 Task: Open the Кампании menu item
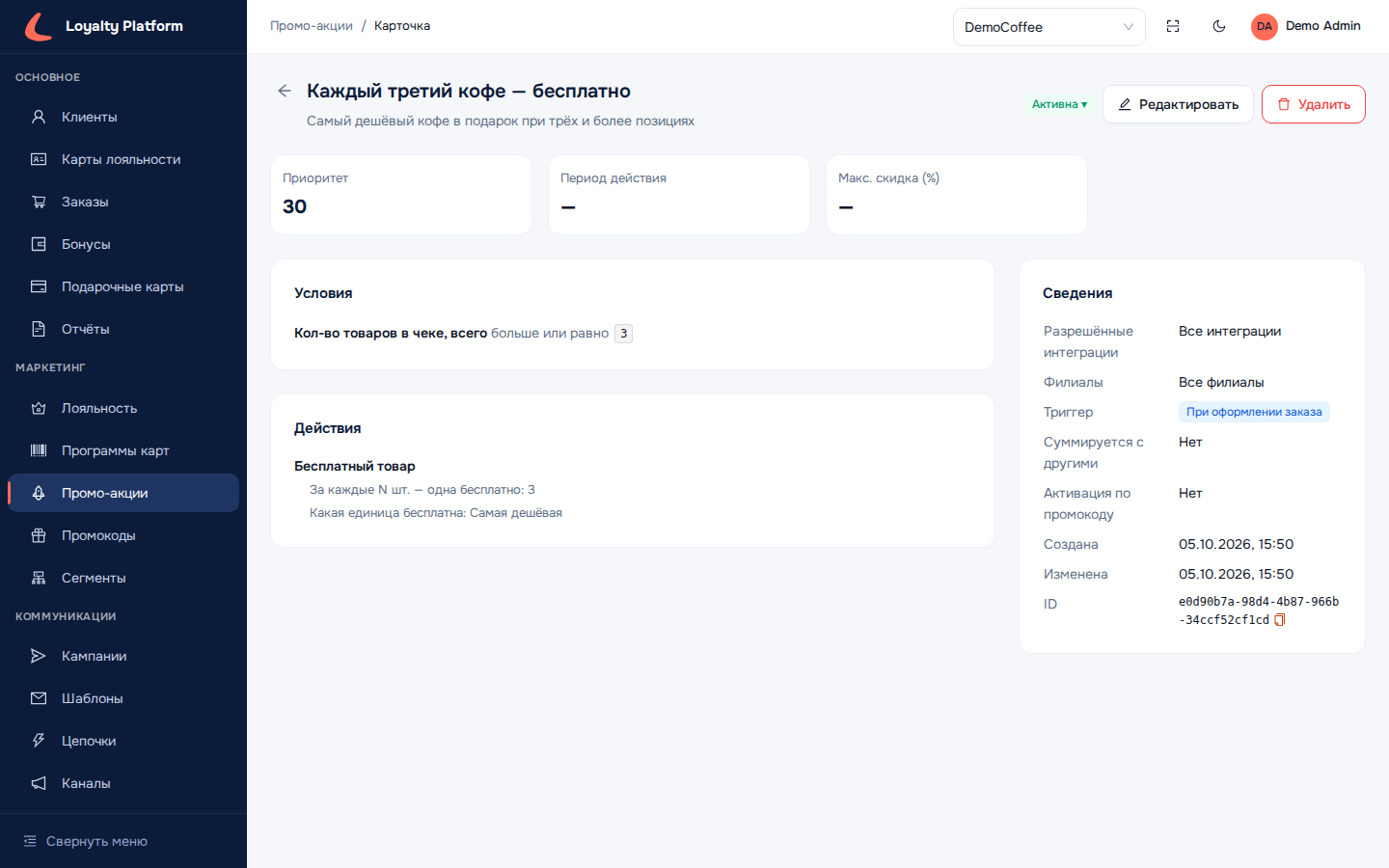coord(123,656)
